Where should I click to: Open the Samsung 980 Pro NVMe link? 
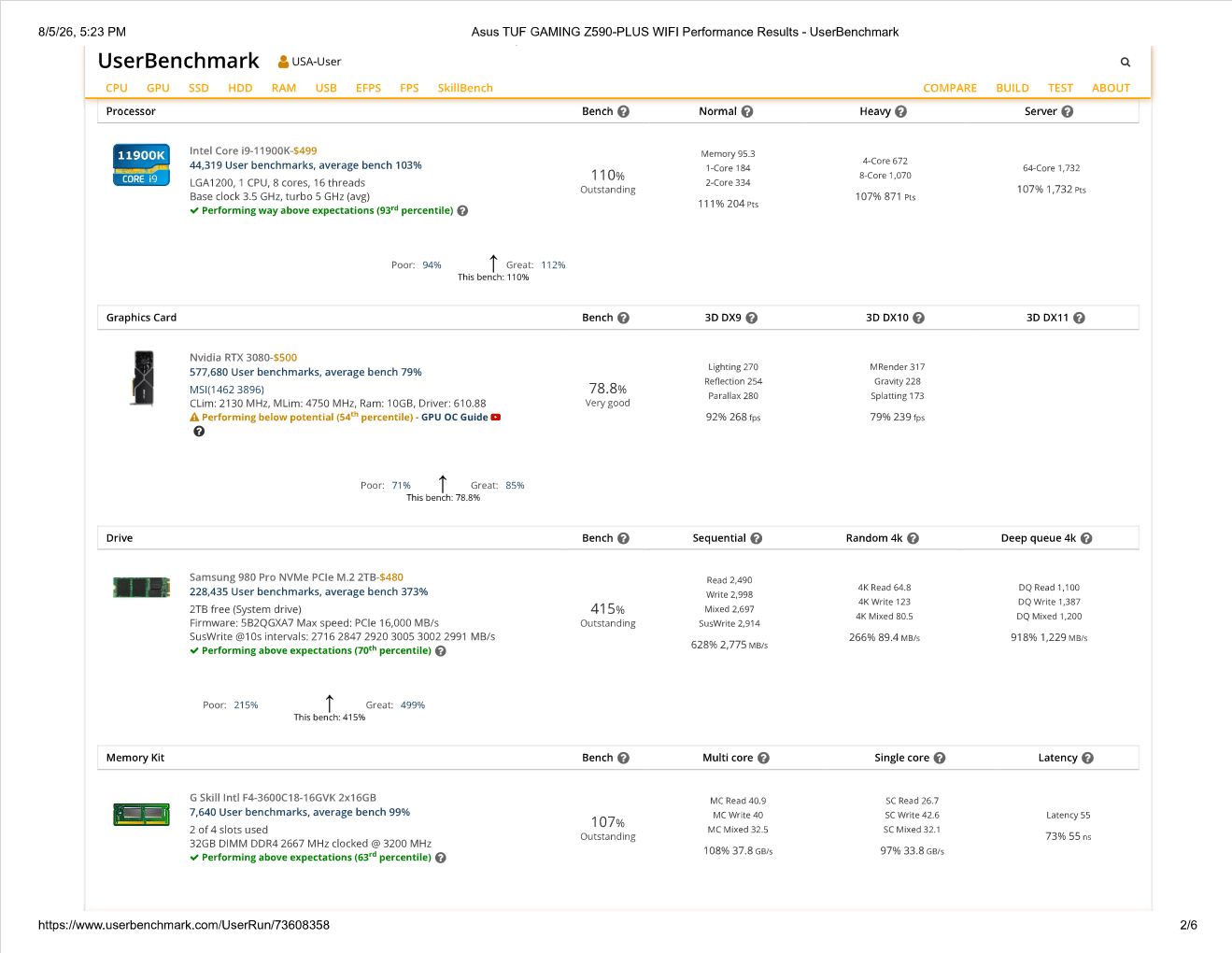(283, 577)
